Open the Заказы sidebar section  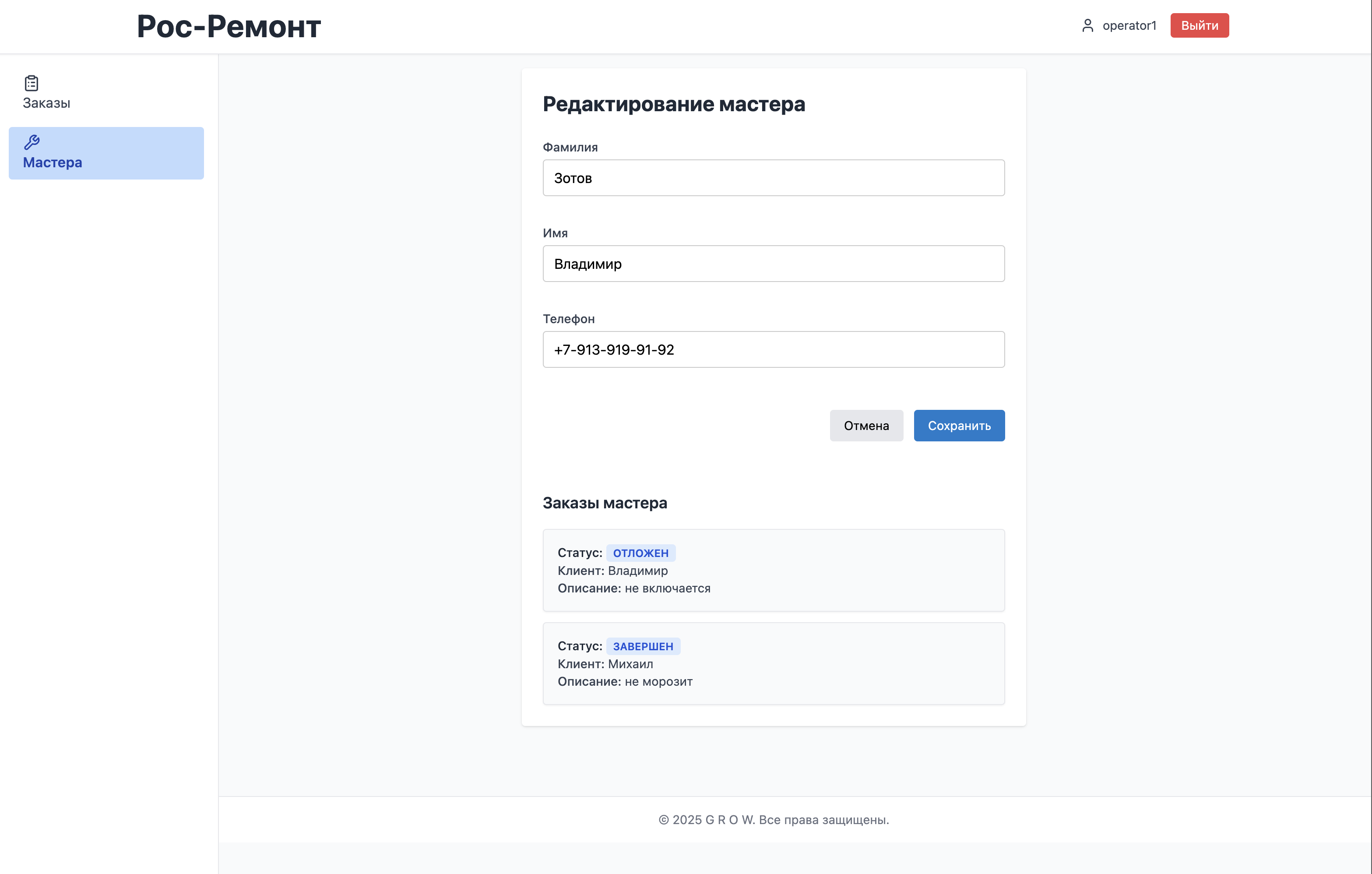coord(106,93)
